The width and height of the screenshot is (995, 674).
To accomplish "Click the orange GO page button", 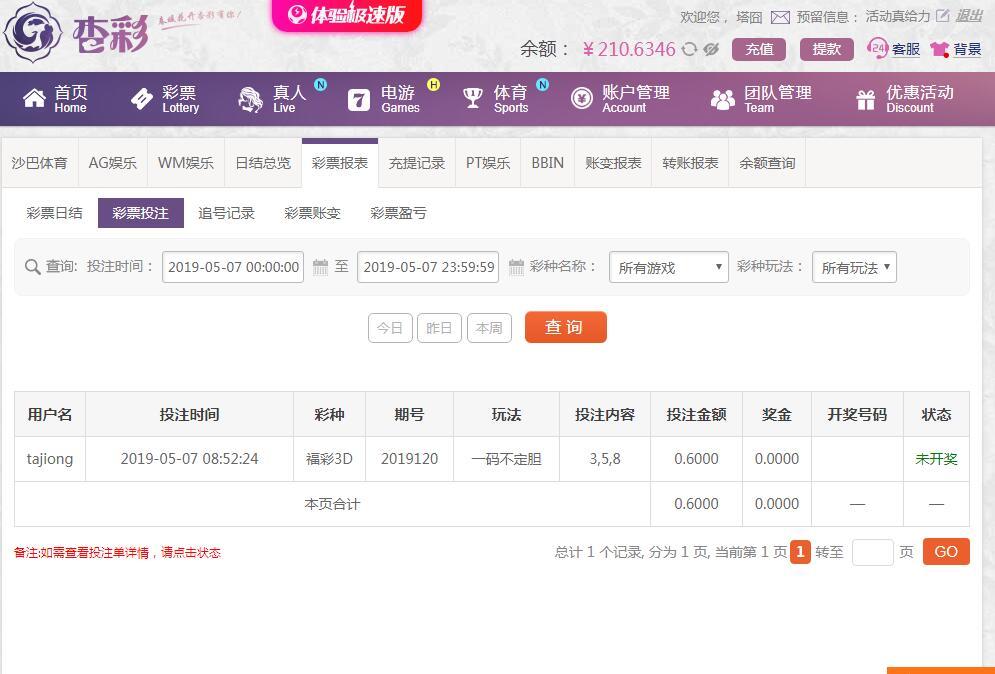I will 946,552.
